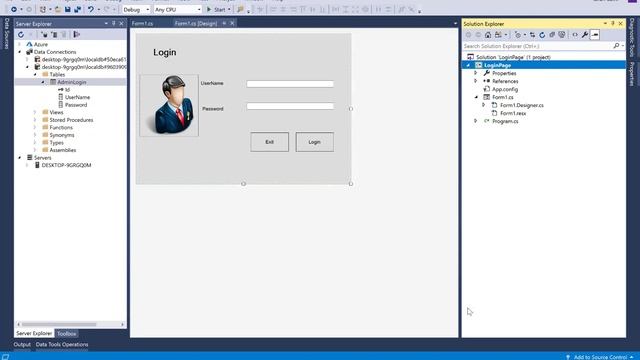The width and height of the screenshot is (640, 360).
Task: Click Connect to Database icon in Server Explorer
Action: 44,35
